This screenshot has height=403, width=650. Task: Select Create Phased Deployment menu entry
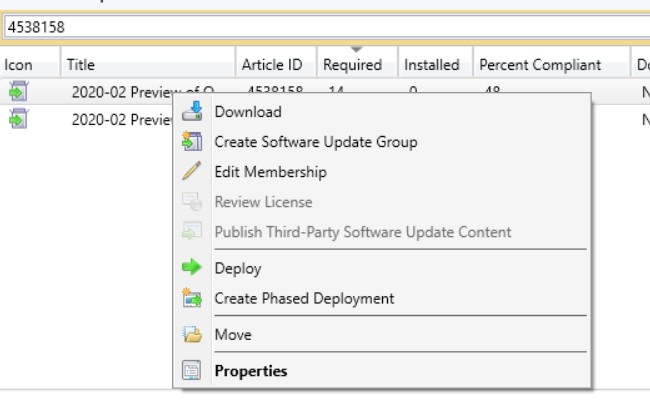click(x=304, y=298)
